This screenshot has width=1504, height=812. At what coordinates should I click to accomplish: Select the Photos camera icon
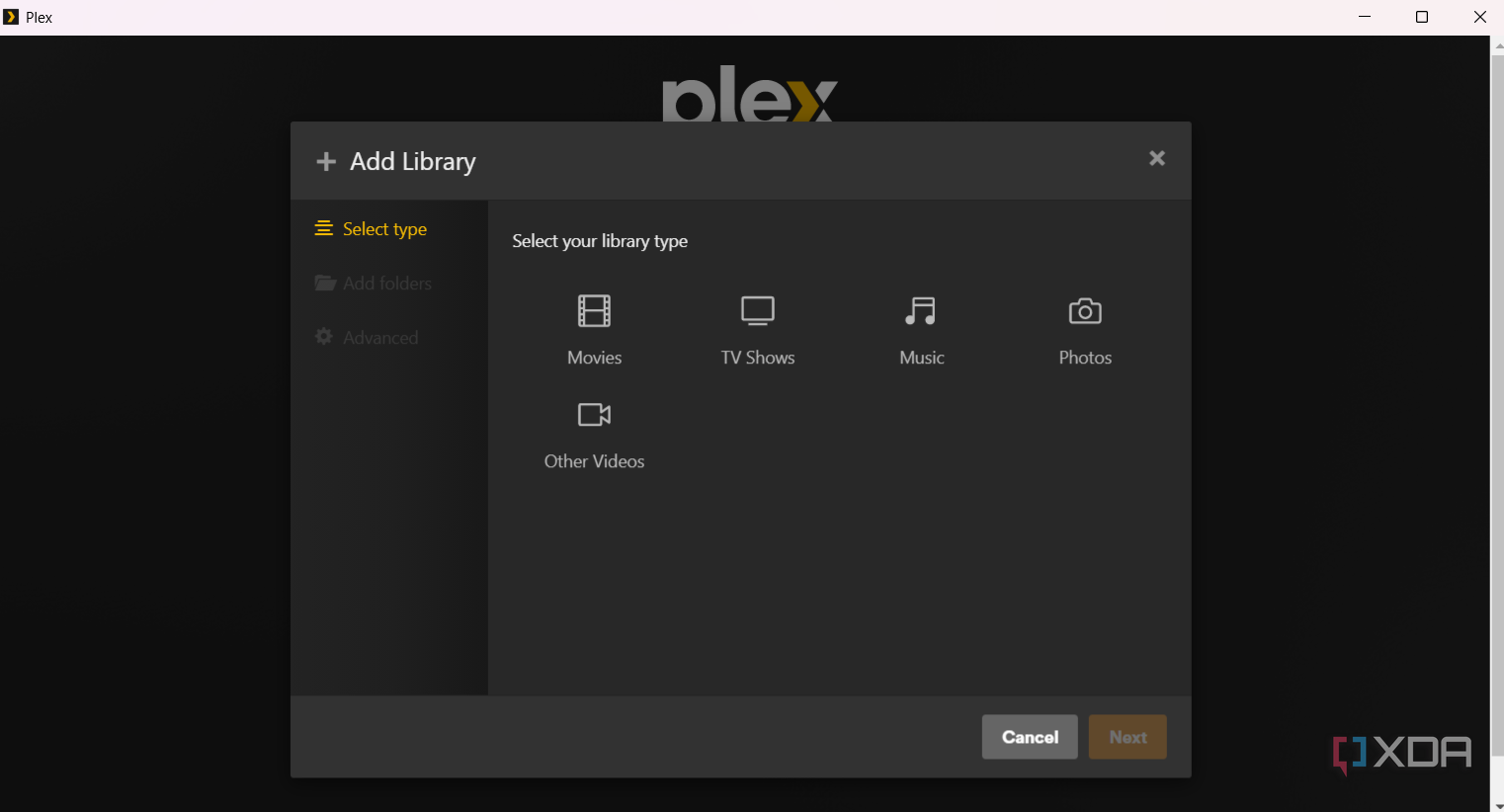(x=1085, y=311)
